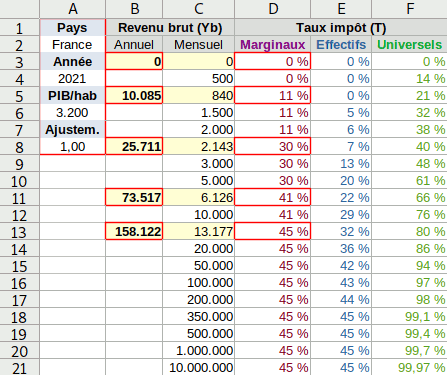Image resolution: width=447 pixels, height=375 pixels.
Task: Select effective rate '22 %' cell
Action: click(x=341, y=197)
